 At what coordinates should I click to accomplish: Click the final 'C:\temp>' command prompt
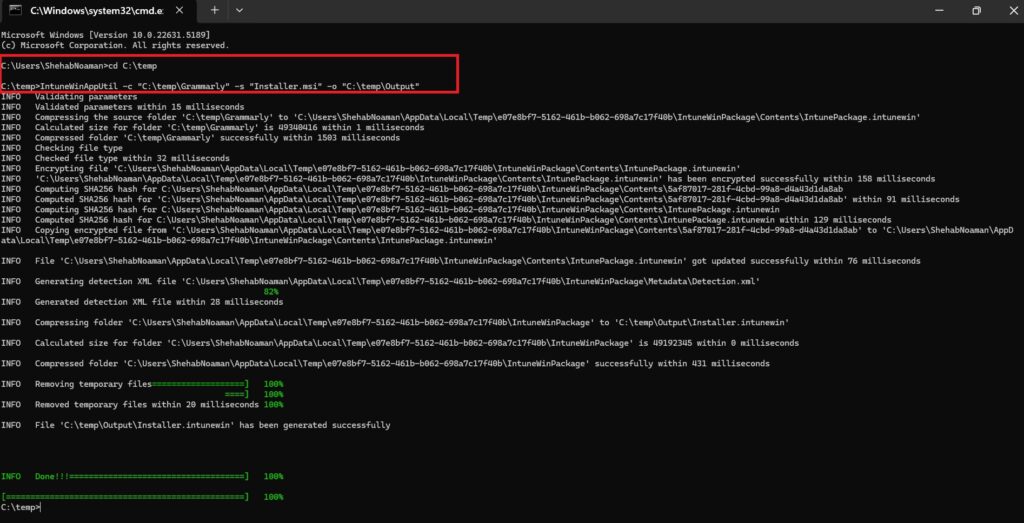click(20, 507)
